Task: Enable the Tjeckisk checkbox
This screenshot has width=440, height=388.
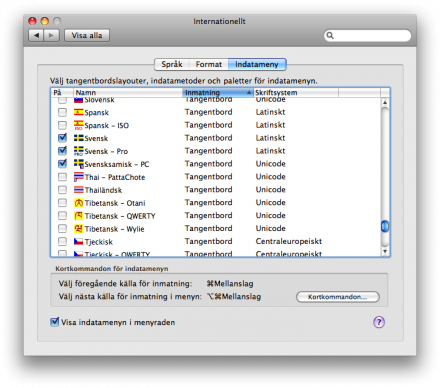Action: (62, 242)
